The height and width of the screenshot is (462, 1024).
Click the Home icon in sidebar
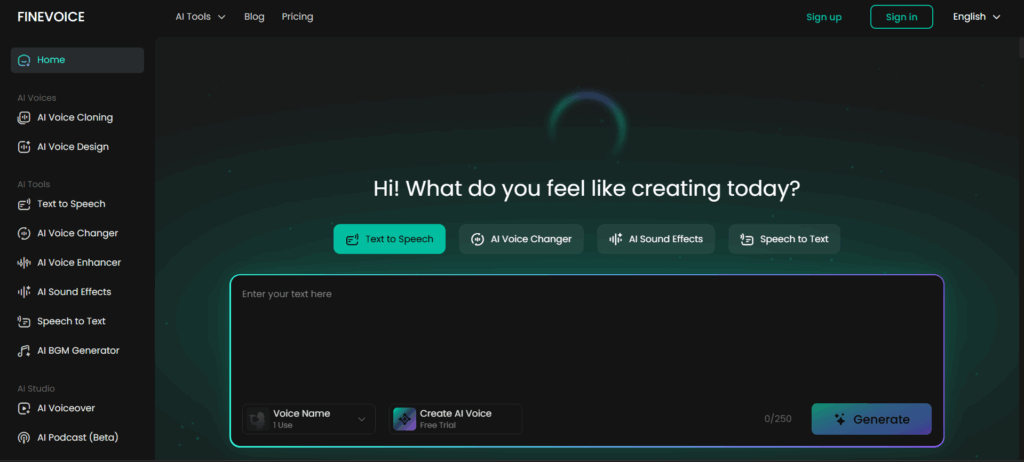24,60
